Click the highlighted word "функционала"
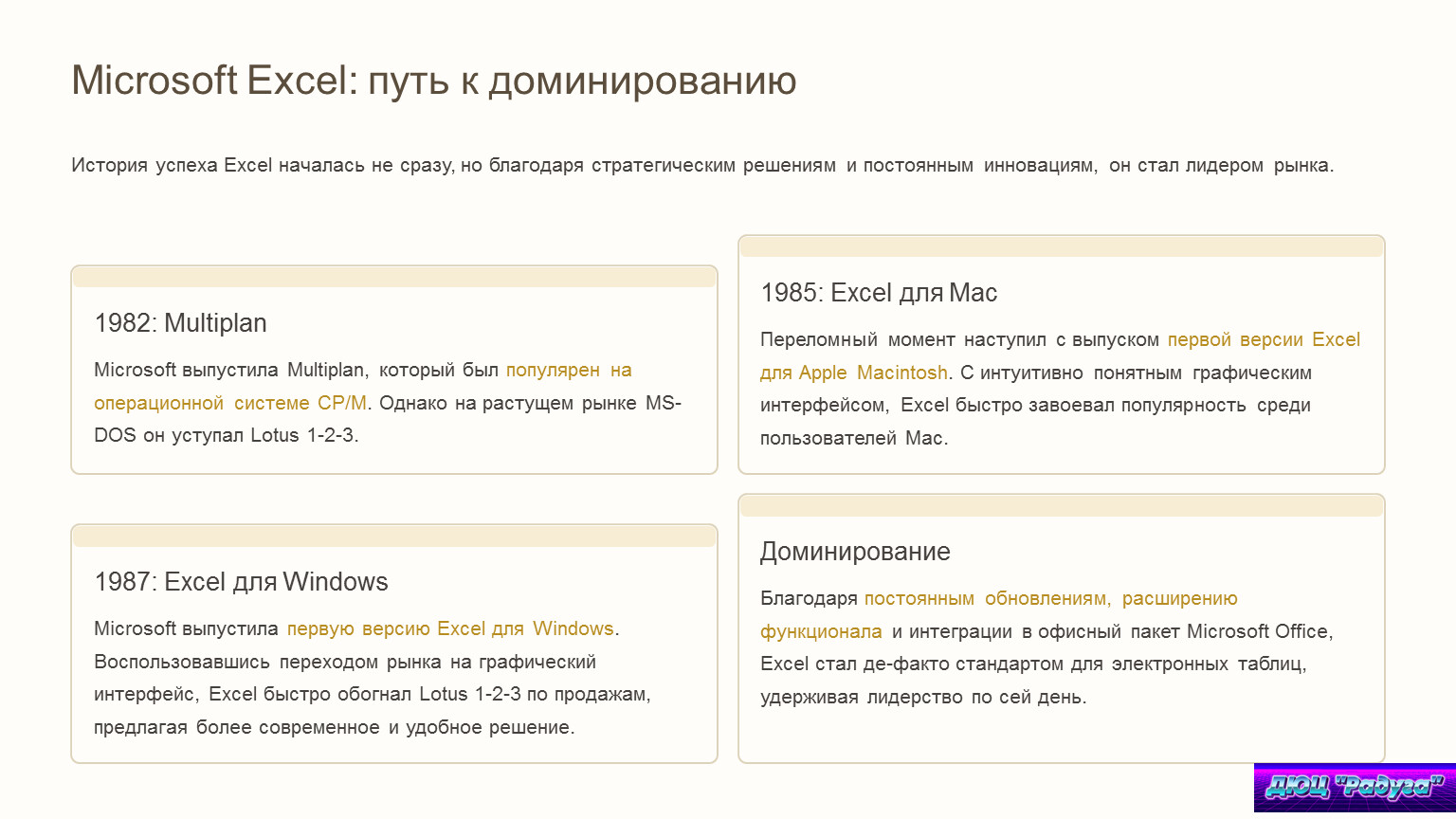1456x819 pixels. coord(820,632)
